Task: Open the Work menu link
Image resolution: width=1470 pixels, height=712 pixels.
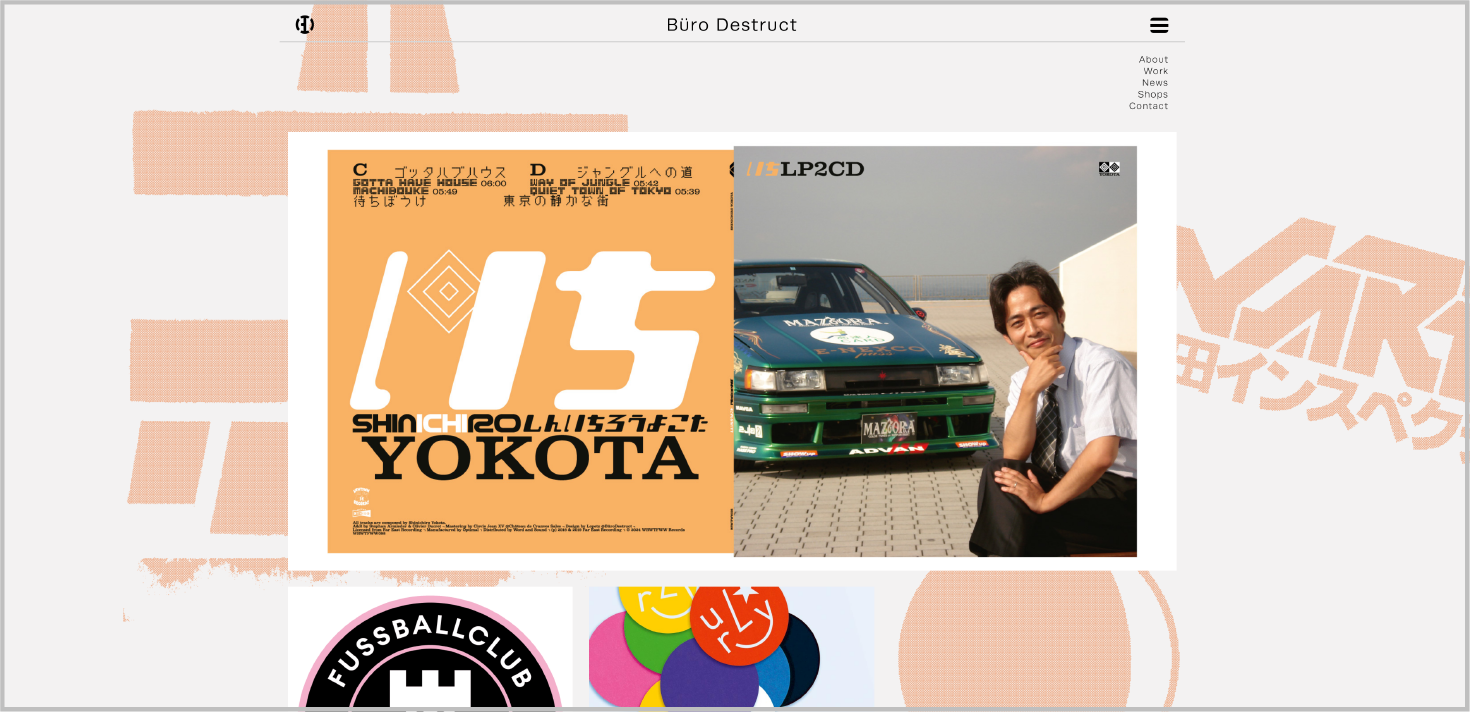Action: [x=1156, y=71]
